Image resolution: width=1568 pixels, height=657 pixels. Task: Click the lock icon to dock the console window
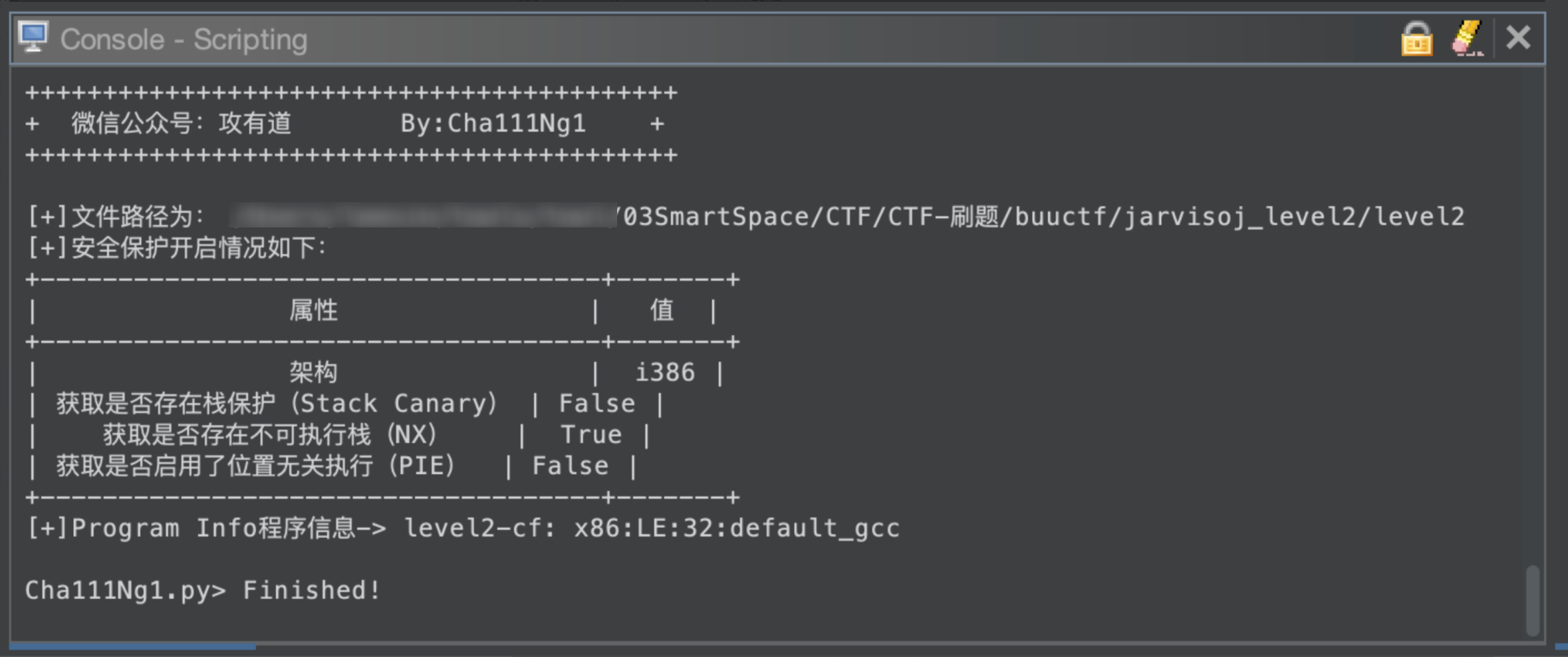[x=1416, y=39]
